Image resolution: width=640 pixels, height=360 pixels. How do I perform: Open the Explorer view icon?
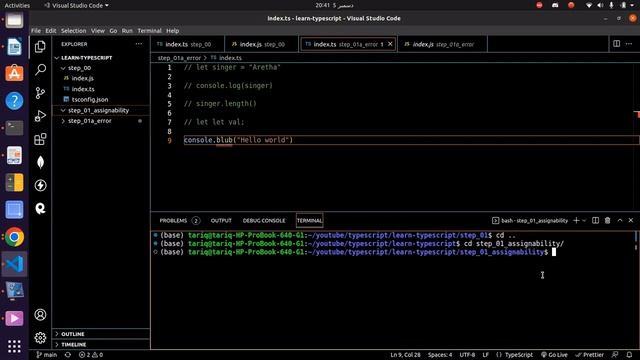point(40,47)
